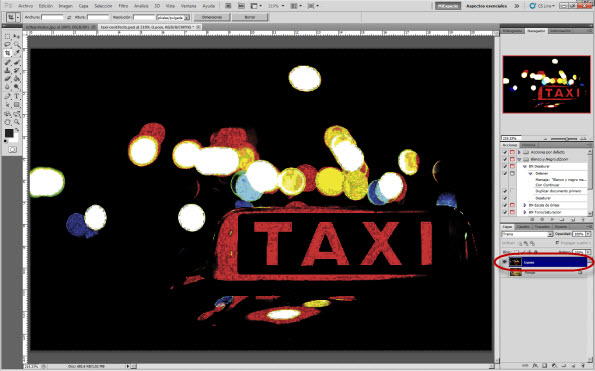Screen dimensions: 595x371
Task: Select the Quick Selection tool
Action: pos(17,45)
